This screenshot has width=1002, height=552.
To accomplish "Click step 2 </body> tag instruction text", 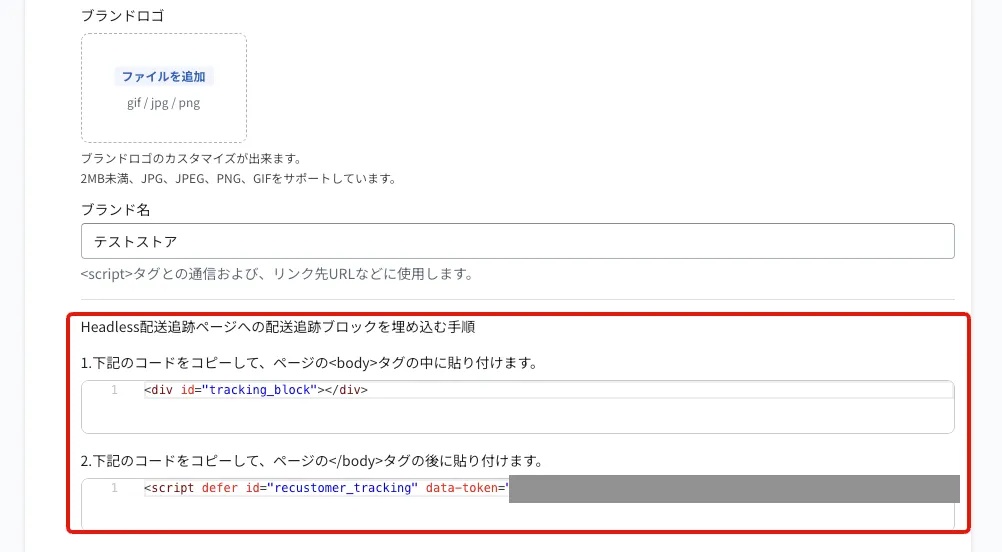I will [312, 461].
